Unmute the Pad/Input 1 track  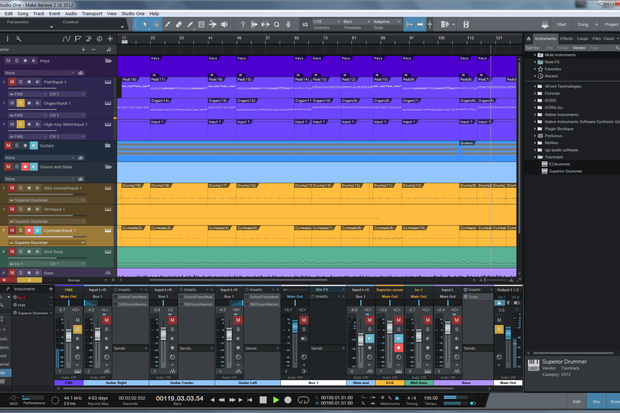12,82
